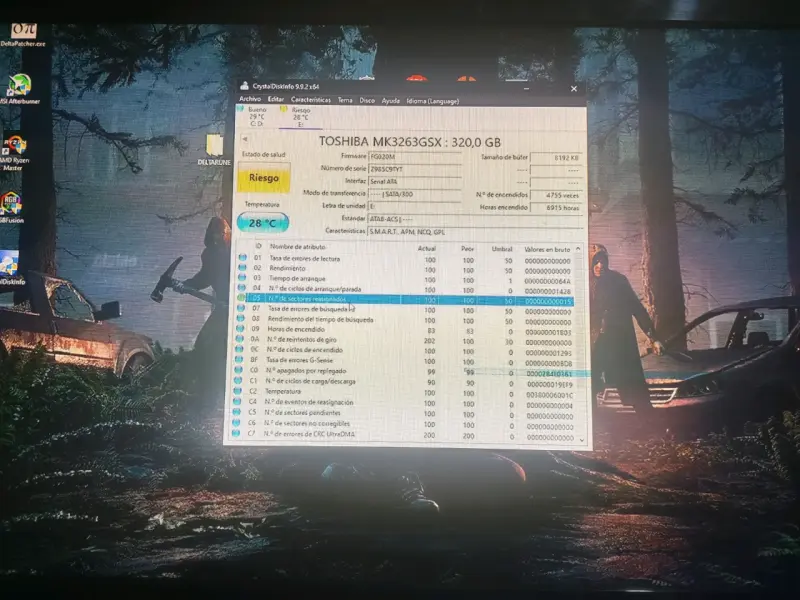Click the CrystalDiskInfo title bar app icon
This screenshot has height=600, width=800.
click(x=244, y=86)
